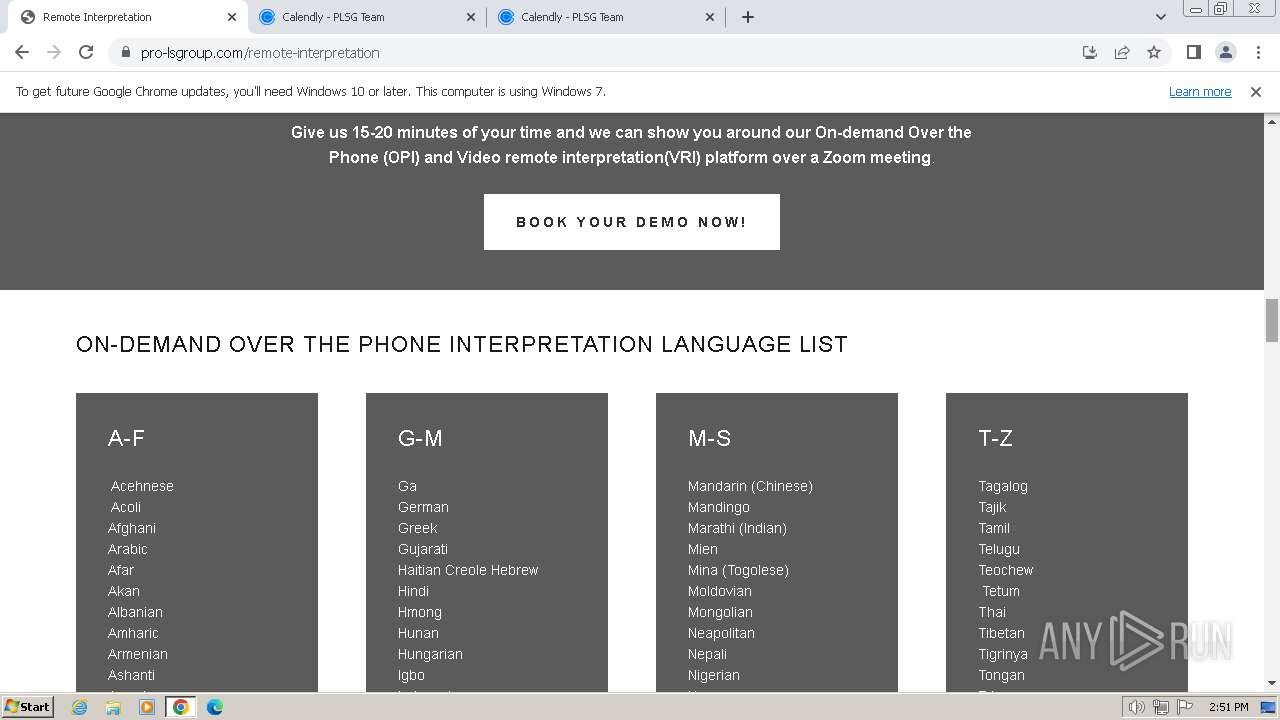Viewport: 1280px width, 720px height.
Task: Select Gujarati in G-M list
Action: (x=423, y=549)
